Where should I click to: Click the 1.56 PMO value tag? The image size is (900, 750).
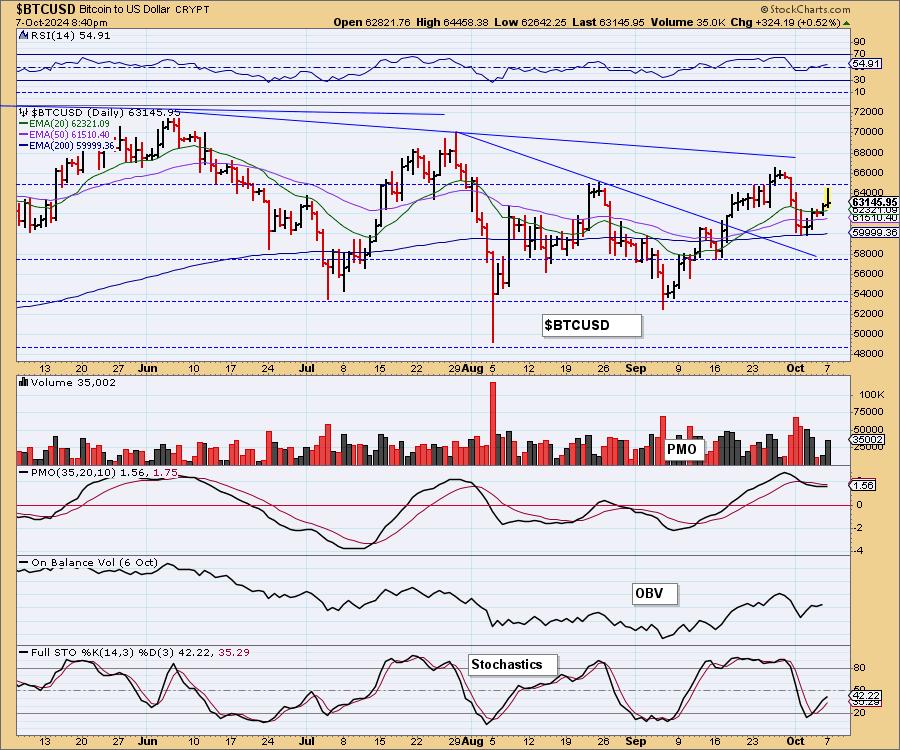(863, 485)
